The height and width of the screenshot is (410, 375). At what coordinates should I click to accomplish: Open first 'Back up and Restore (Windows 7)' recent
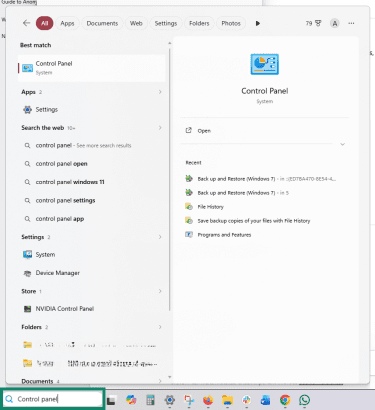(261, 179)
